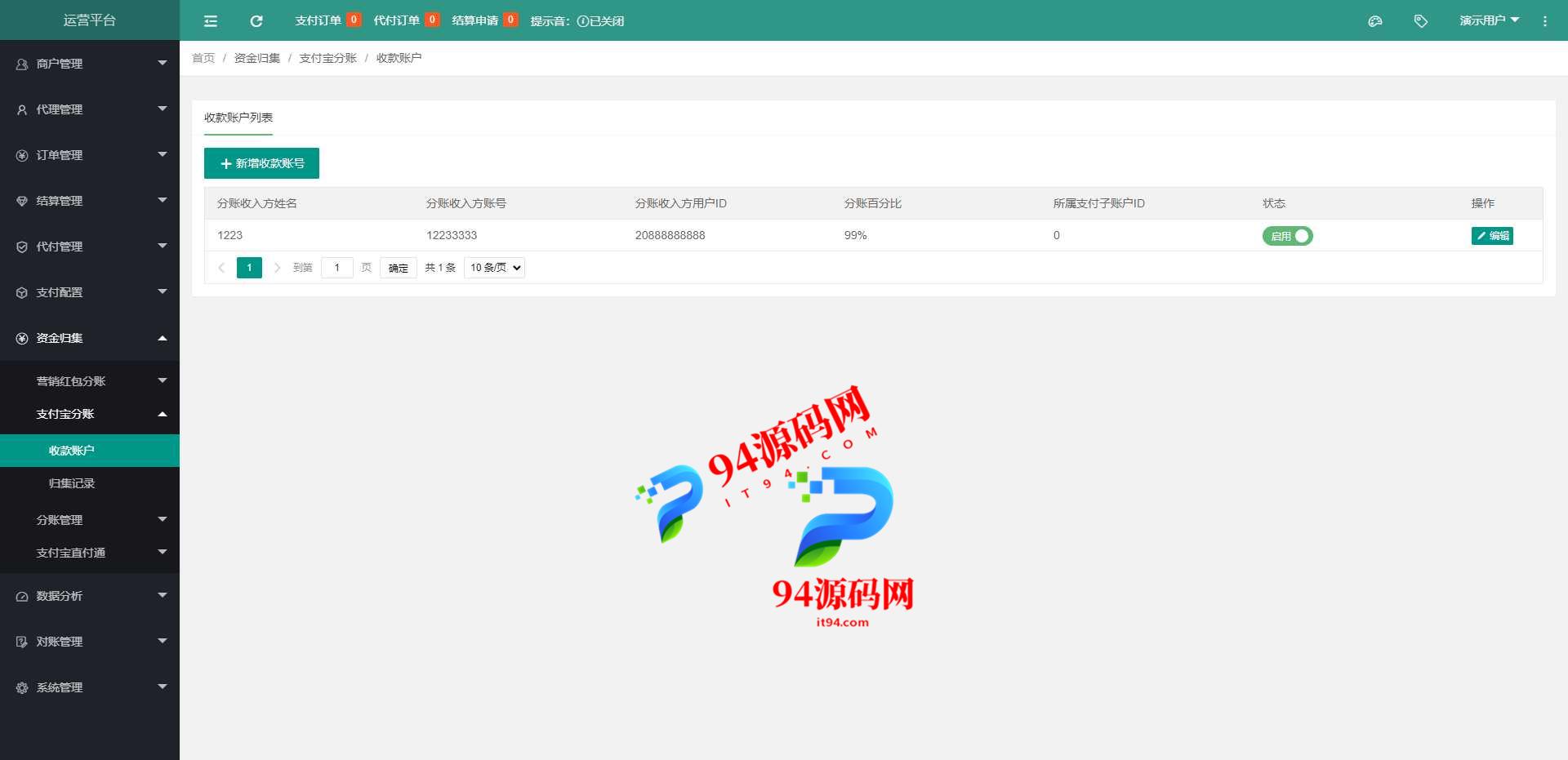The height and width of the screenshot is (760, 1568).
Task: Click the 对账管理 document icon
Action: 22,642
